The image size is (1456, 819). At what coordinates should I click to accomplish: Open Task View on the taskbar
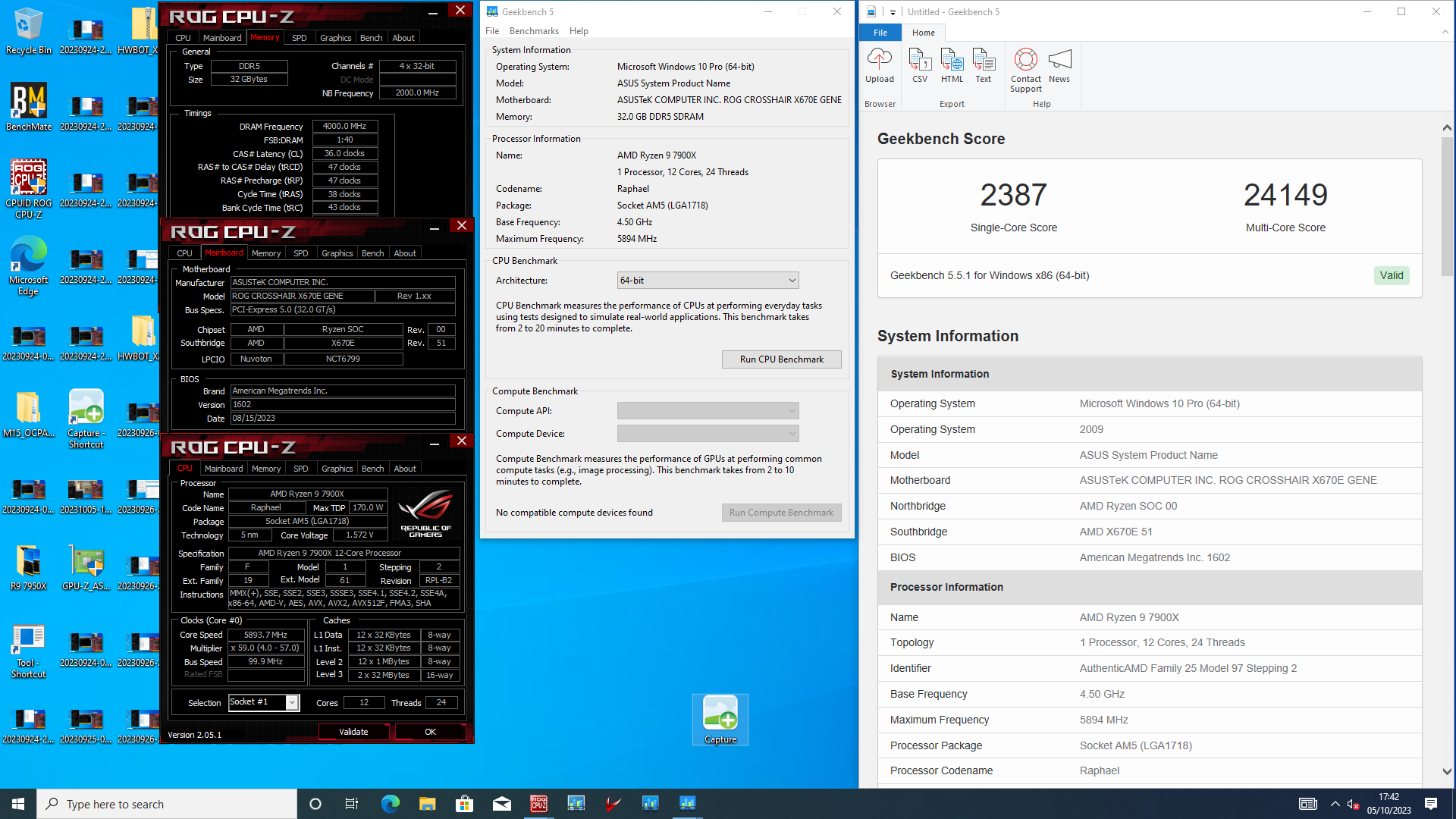click(x=351, y=804)
